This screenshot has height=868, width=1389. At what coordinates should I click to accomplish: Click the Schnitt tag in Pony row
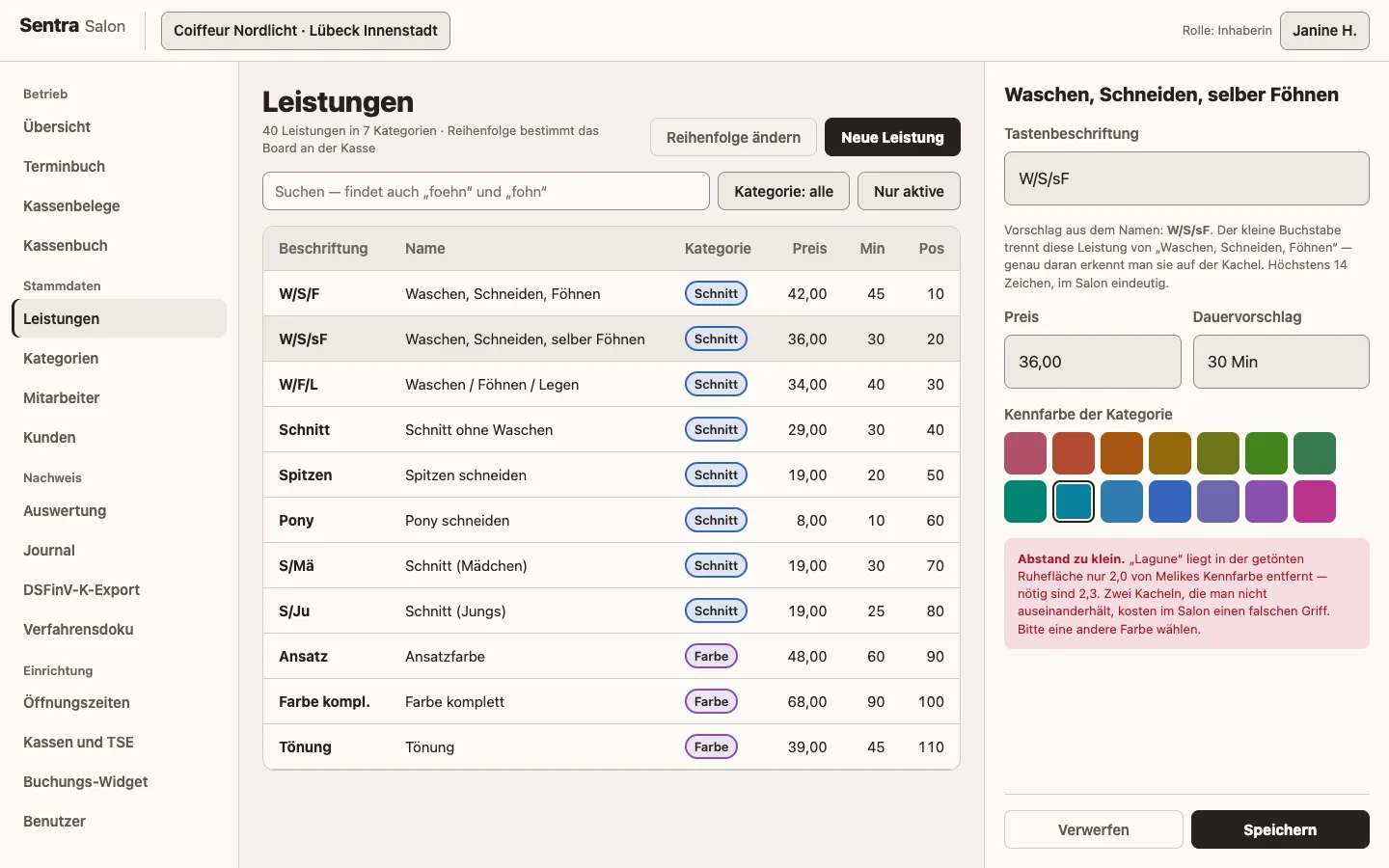tap(716, 520)
